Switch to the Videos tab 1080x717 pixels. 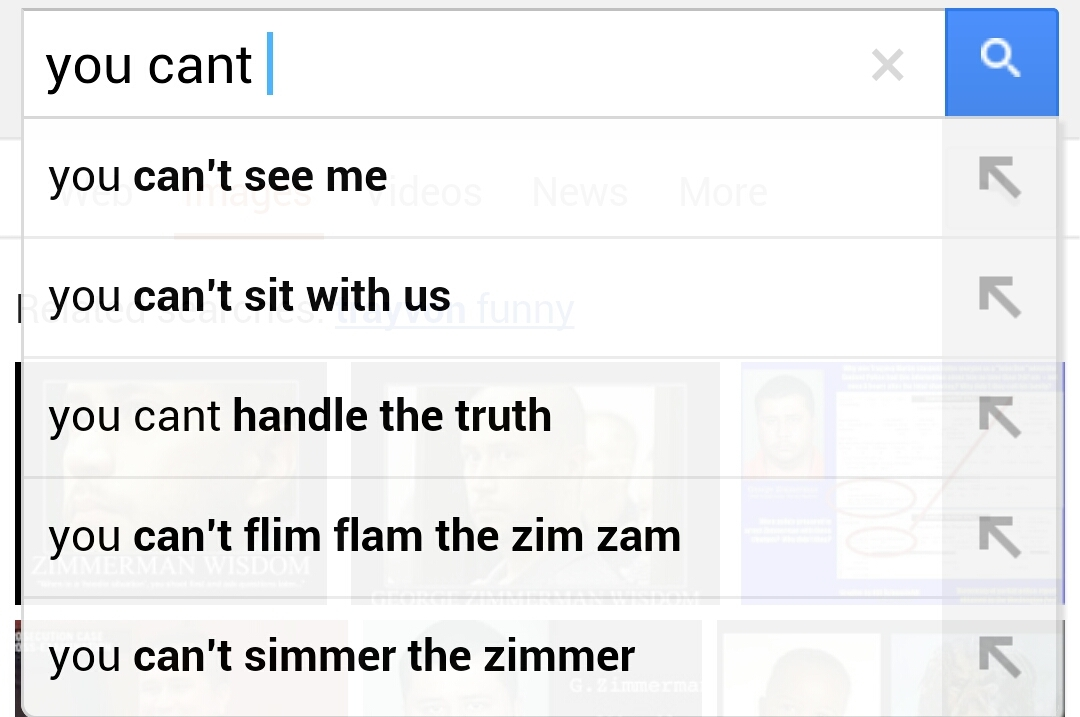click(424, 192)
